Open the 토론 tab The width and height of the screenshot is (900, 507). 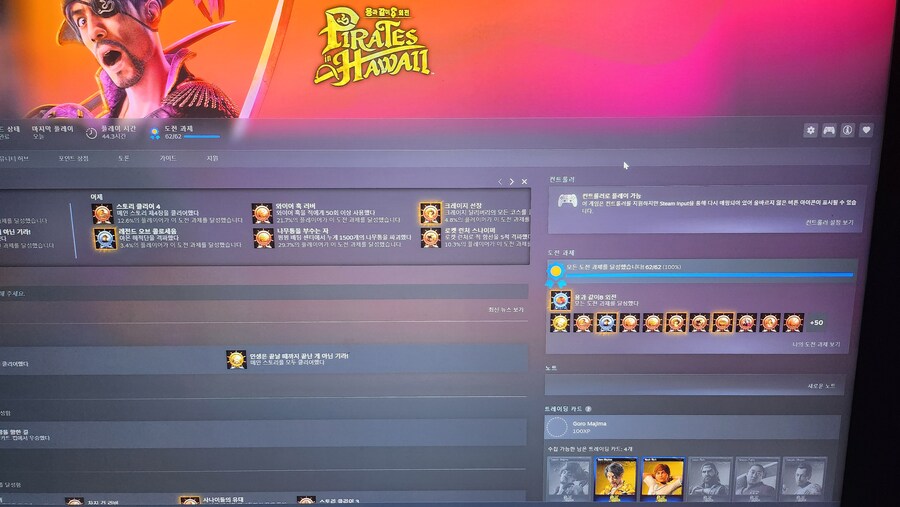pos(123,158)
